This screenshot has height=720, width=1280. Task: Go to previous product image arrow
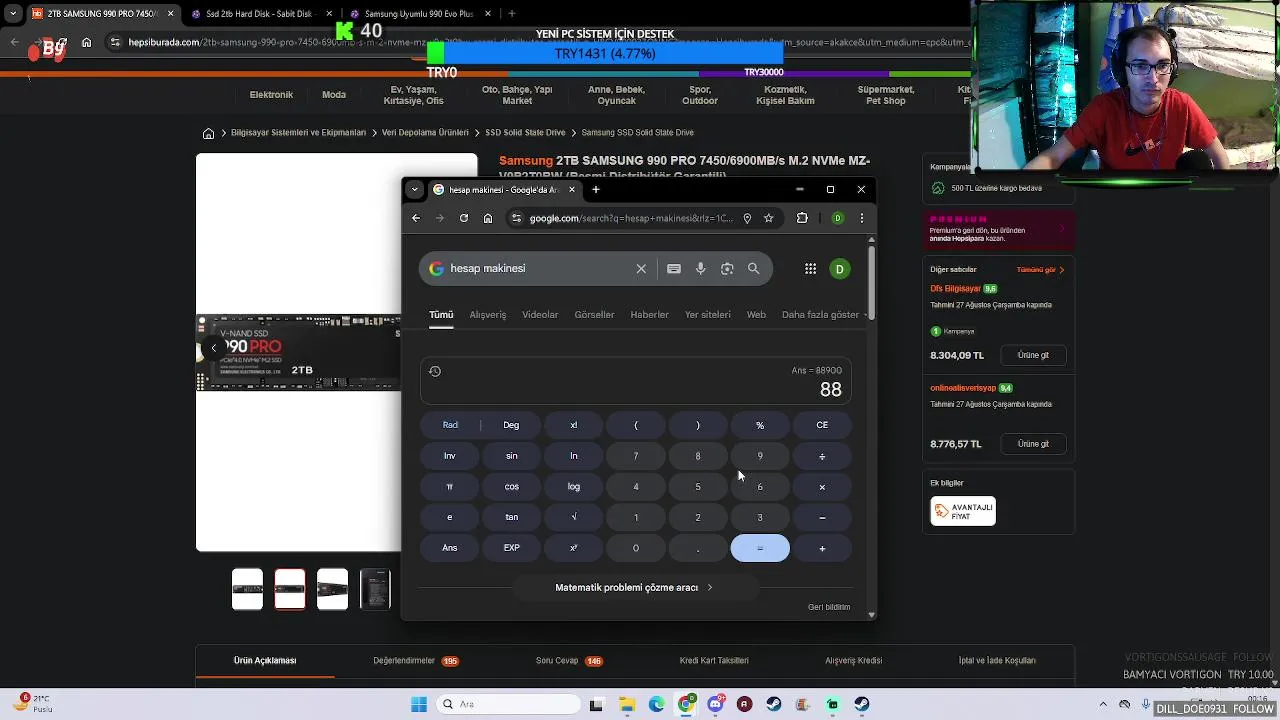point(213,348)
